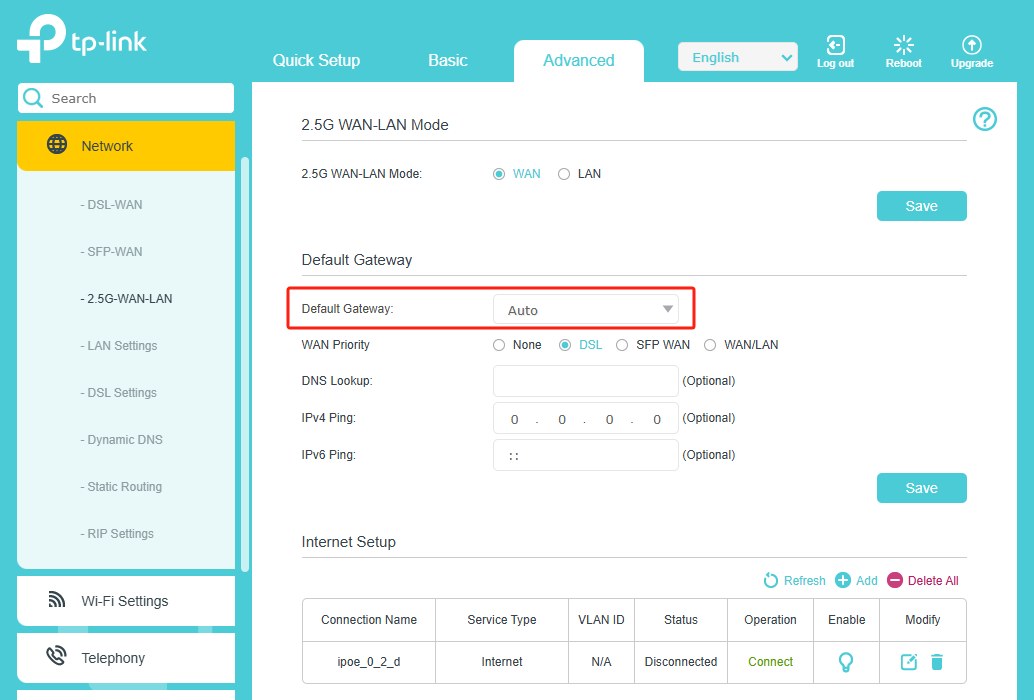This screenshot has width=1034, height=700.
Task: Select LAN for 2.5G WAN-LAN Mode
Action: (564, 174)
